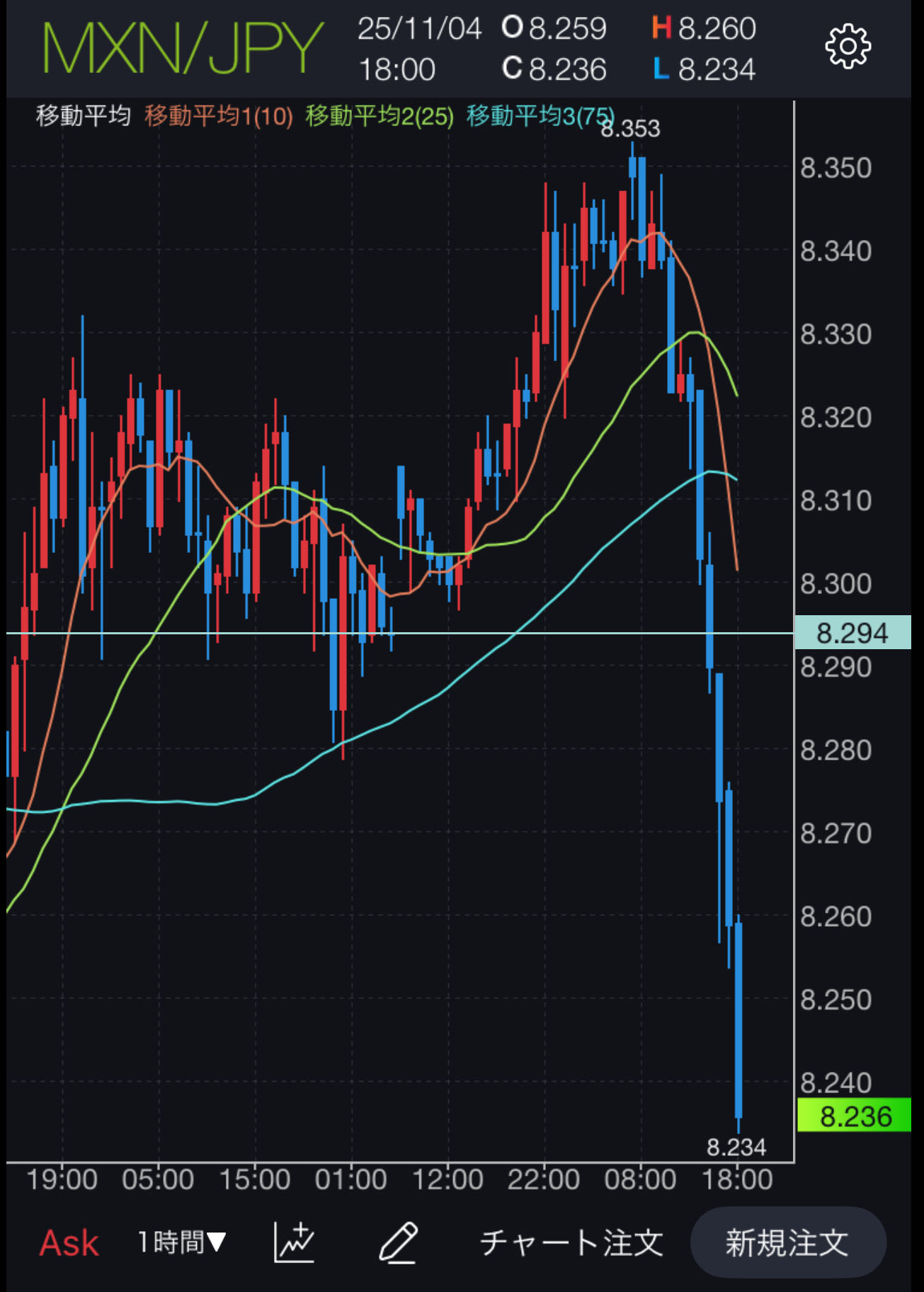Select the 移動平均1(10) legend label
This screenshot has height=1292, width=924.
[x=219, y=116]
